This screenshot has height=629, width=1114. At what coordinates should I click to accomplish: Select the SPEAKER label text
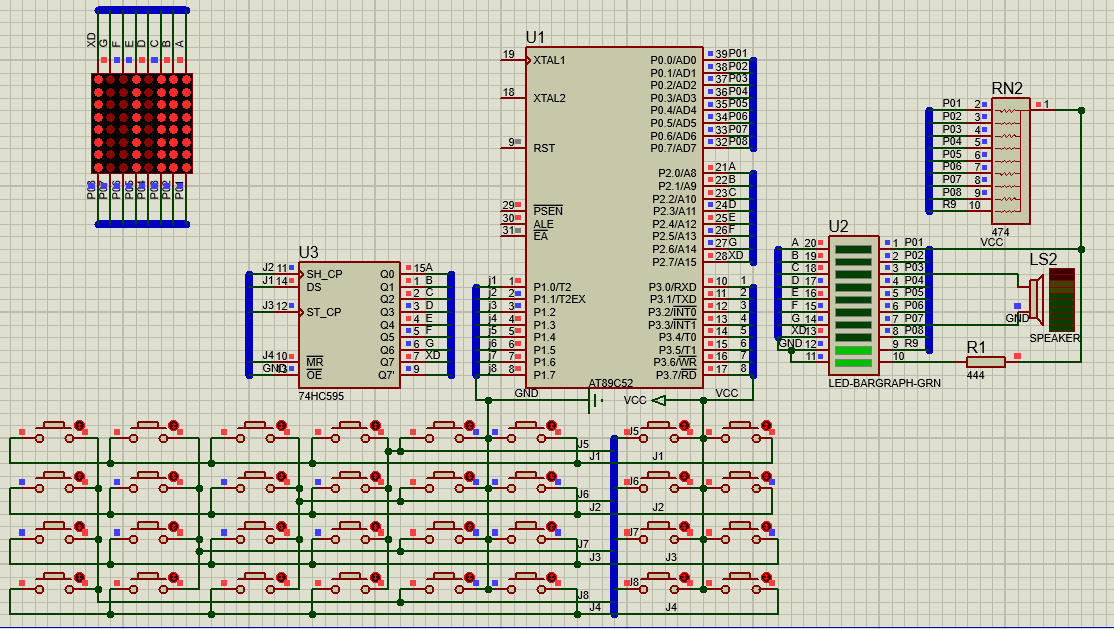click(x=1054, y=338)
